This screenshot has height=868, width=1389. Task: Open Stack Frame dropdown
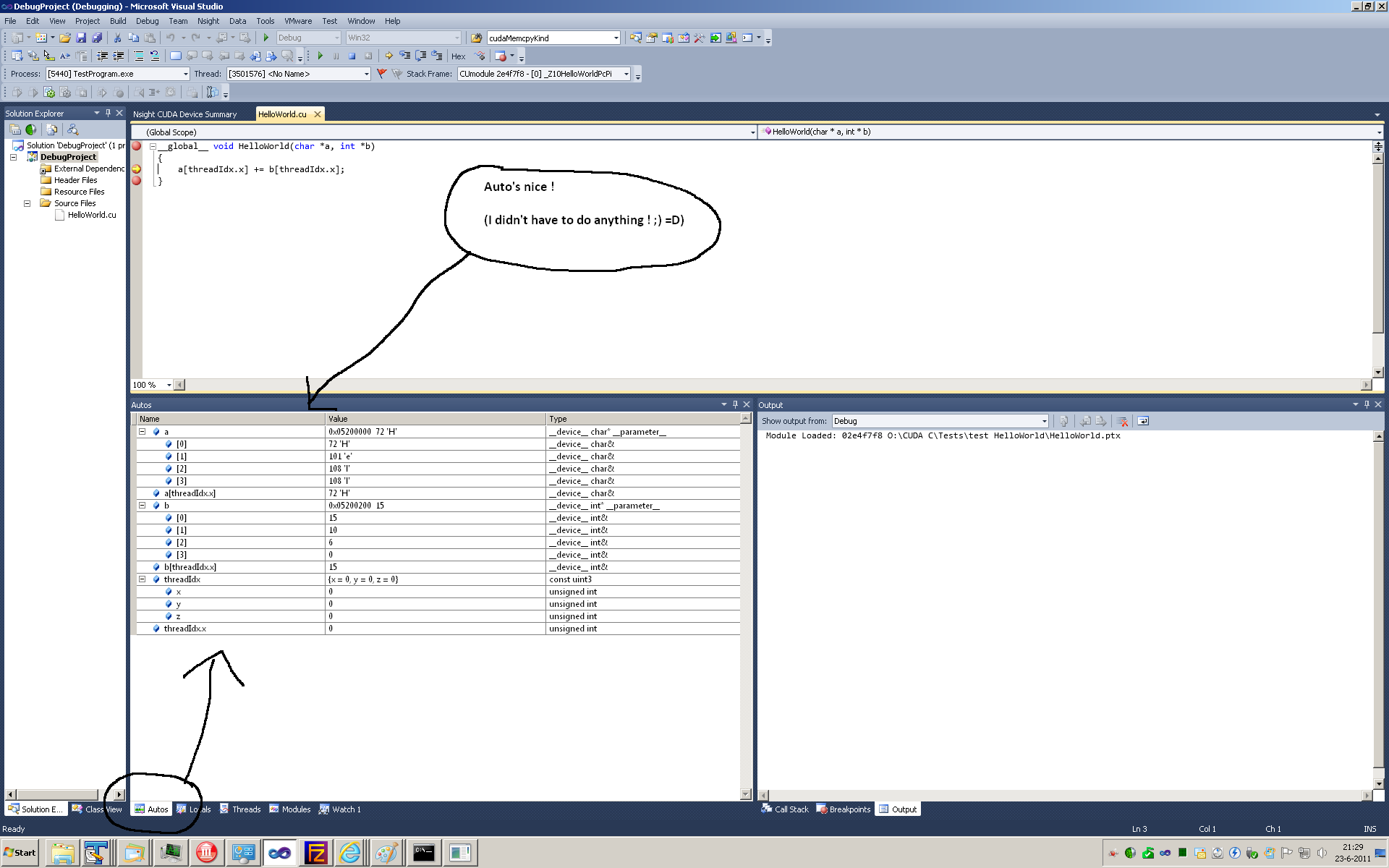click(626, 74)
